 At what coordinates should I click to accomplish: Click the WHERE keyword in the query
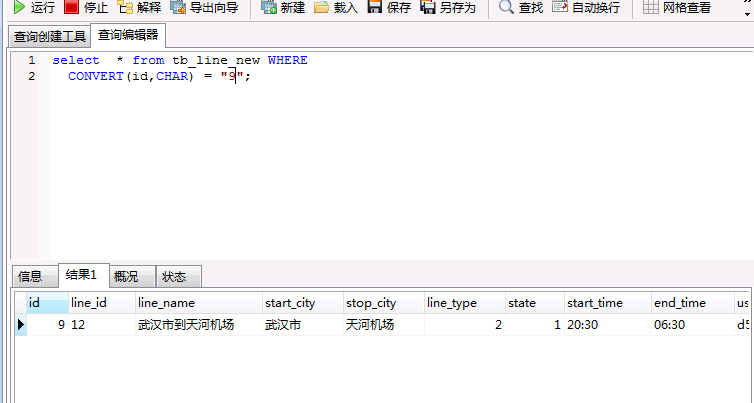(288, 61)
